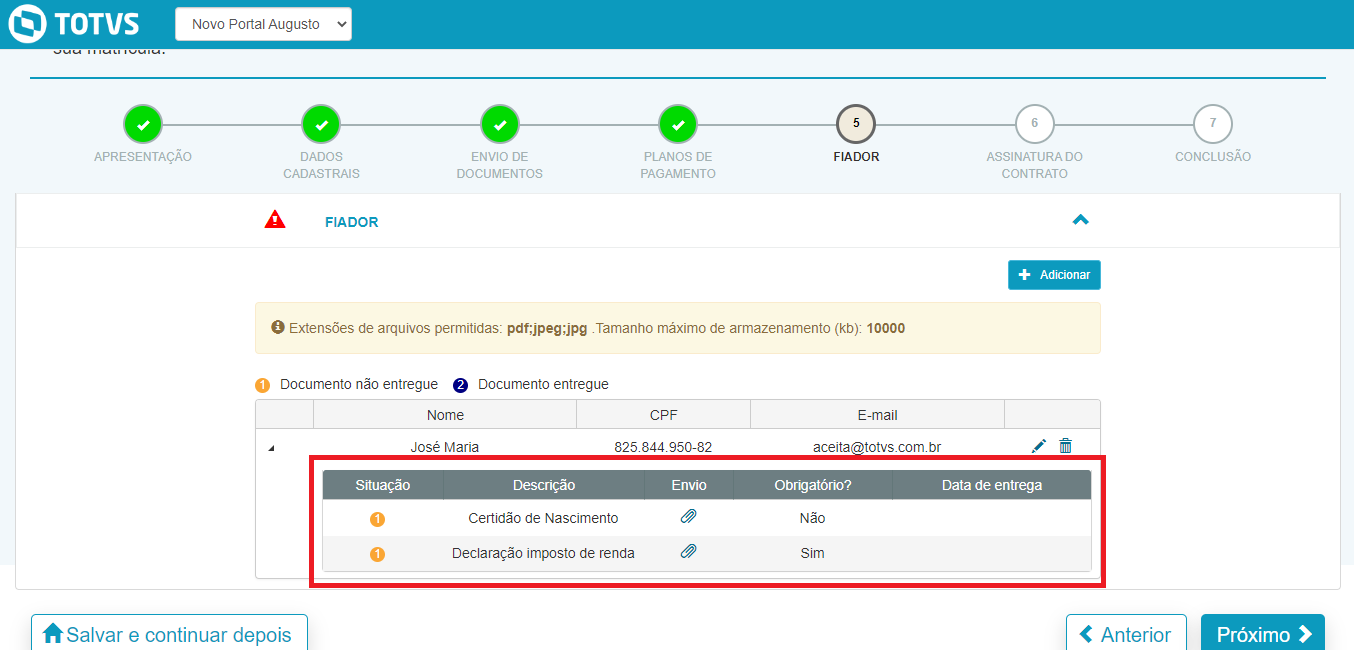The height and width of the screenshot is (650, 1354).
Task: Collapse José Maria row with triangle
Action: click(271, 449)
